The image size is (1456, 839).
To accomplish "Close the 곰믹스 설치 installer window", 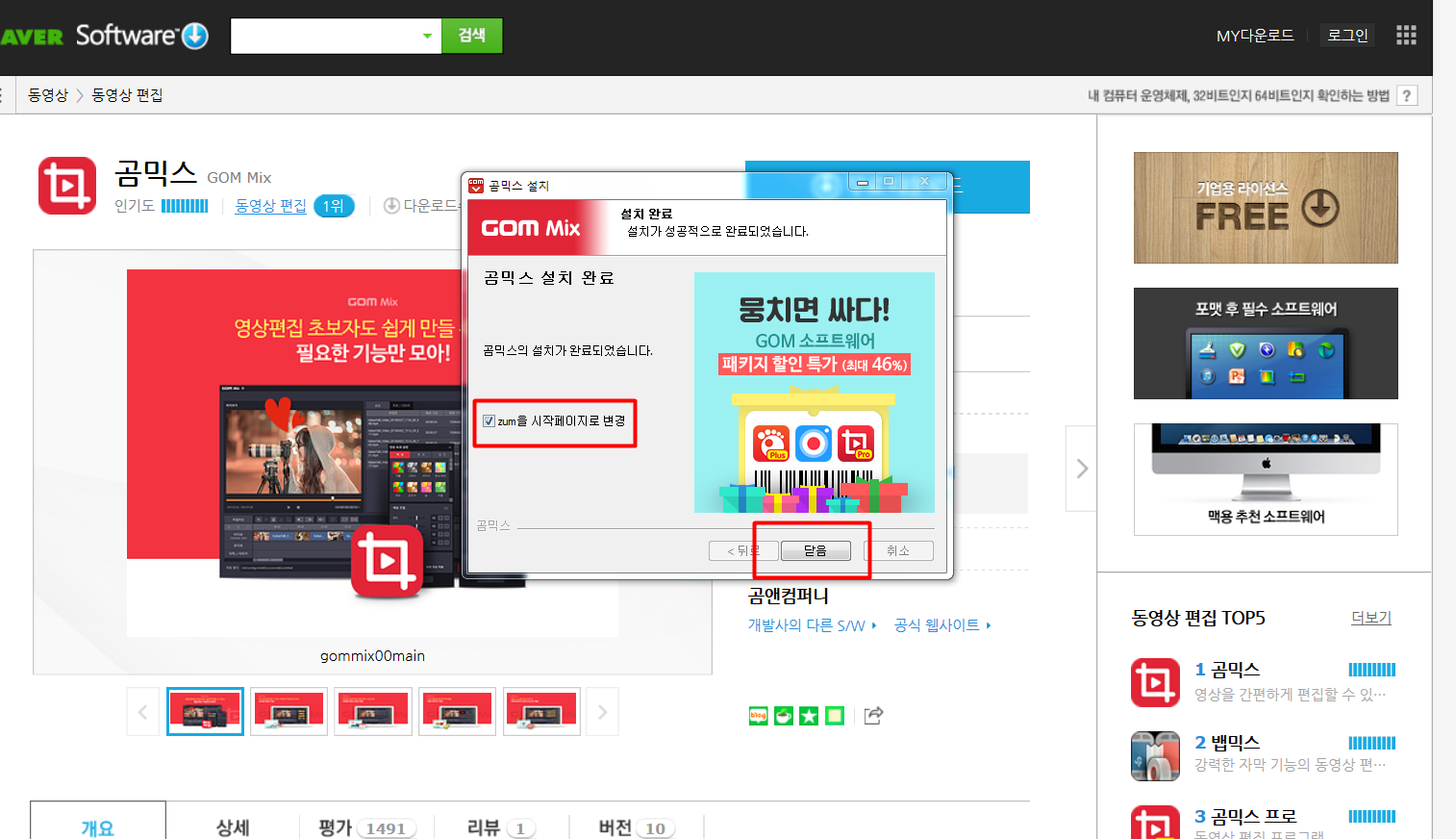I will pyautogui.click(x=924, y=182).
